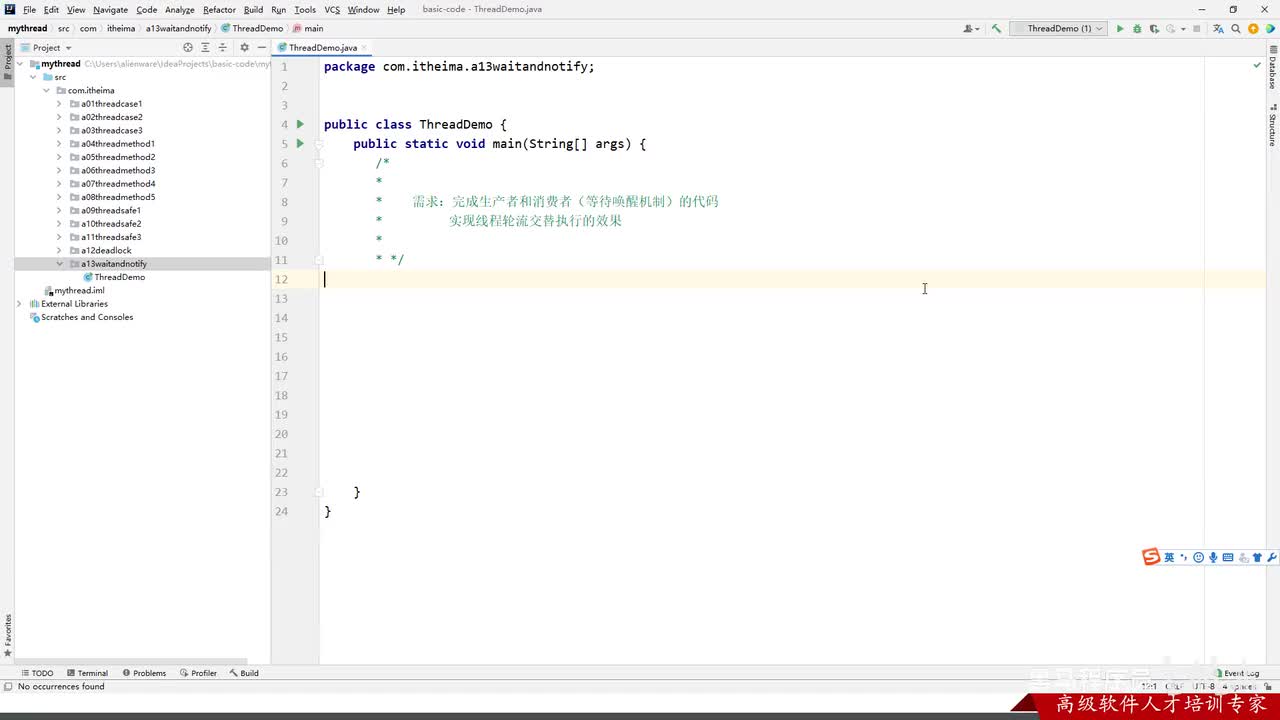Toggle the fold marker on line 5
Screen dimensions: 1280x720
[319, 144]
